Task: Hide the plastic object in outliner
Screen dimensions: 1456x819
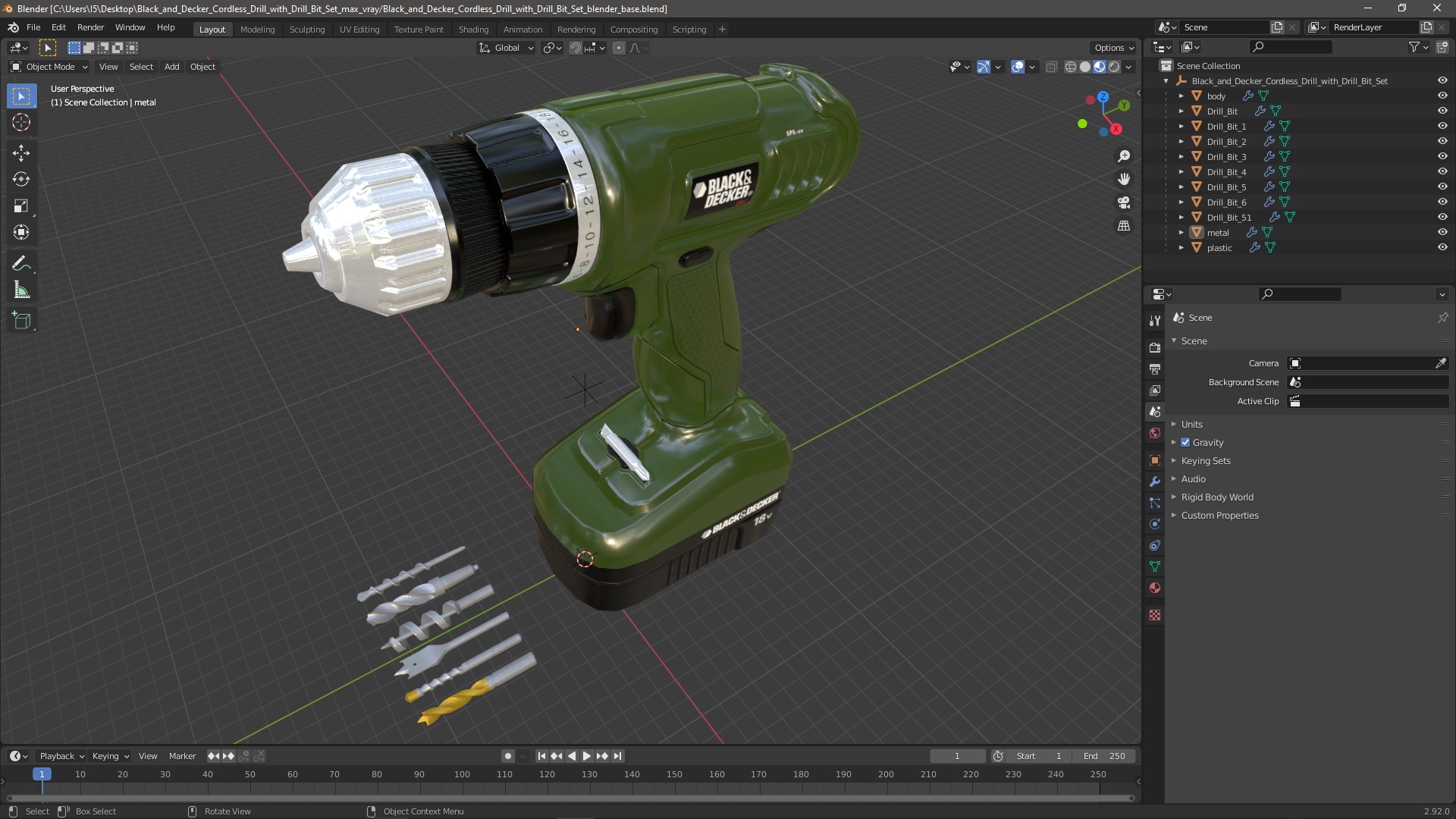Action: coord(1442,247)
